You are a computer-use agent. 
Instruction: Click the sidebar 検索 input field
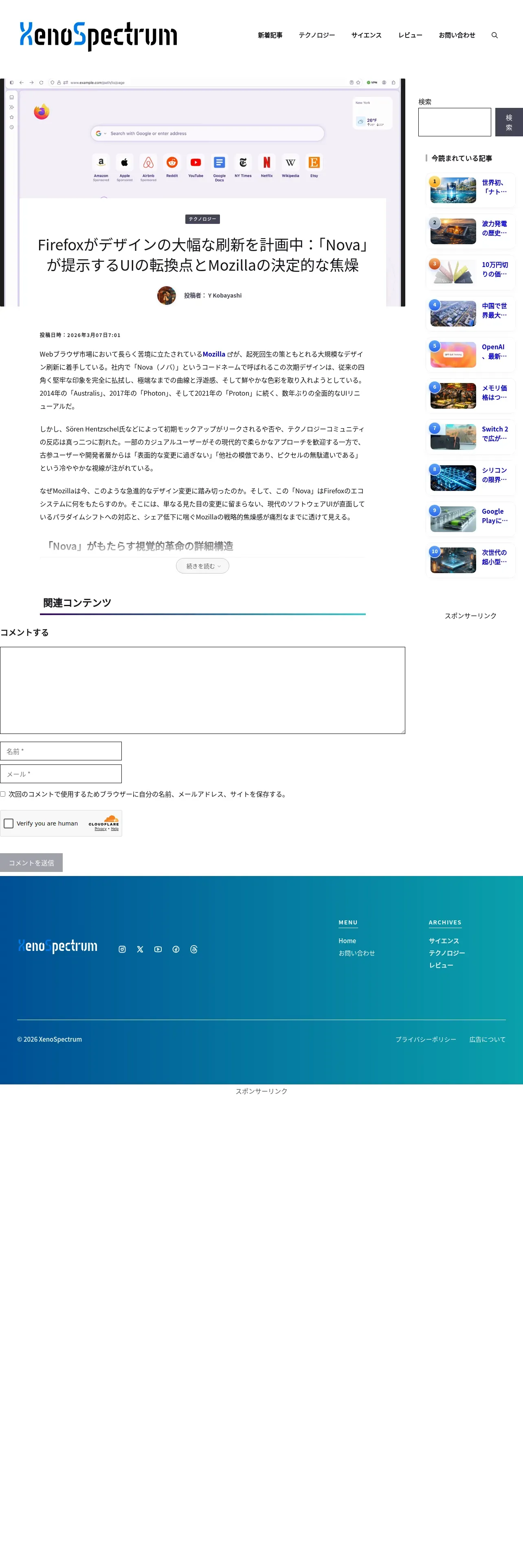pyautogui.click(x=455, y=123)
